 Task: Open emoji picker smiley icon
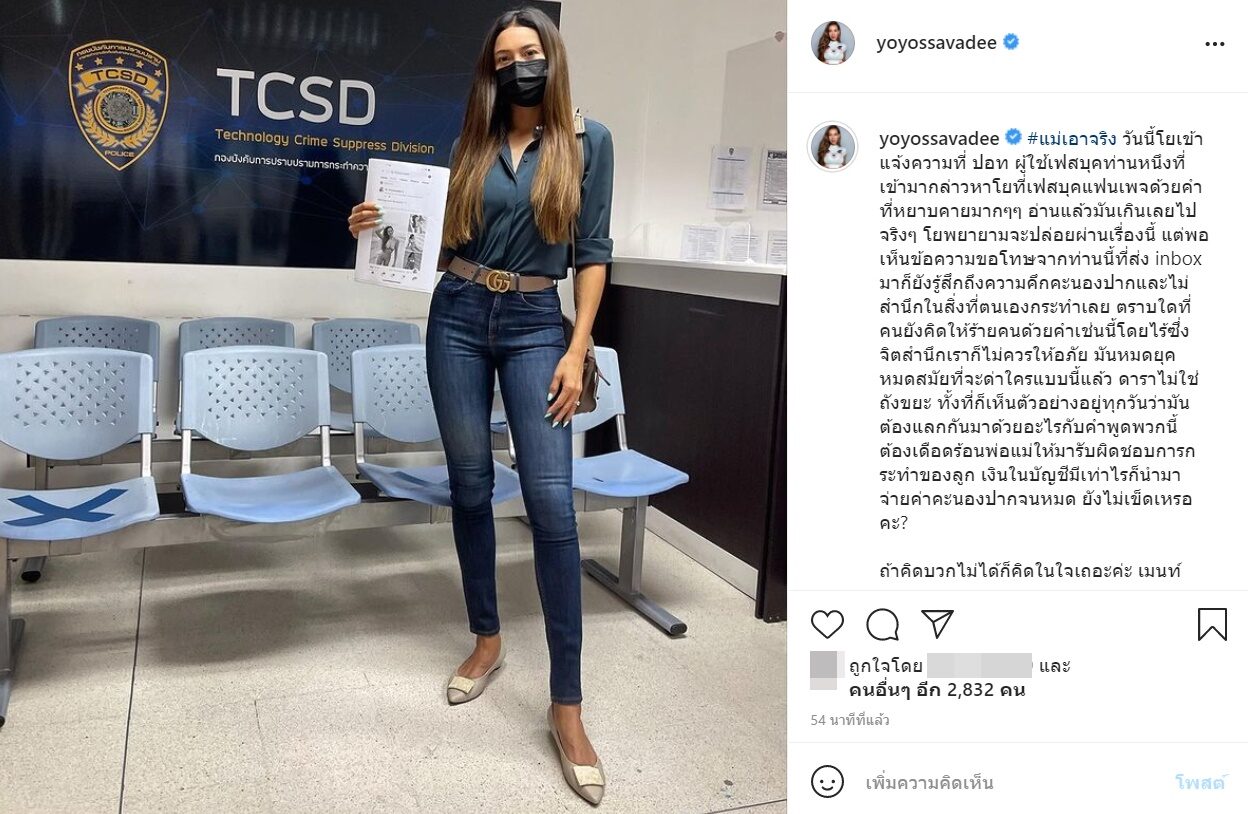click(x=827, y=782)
